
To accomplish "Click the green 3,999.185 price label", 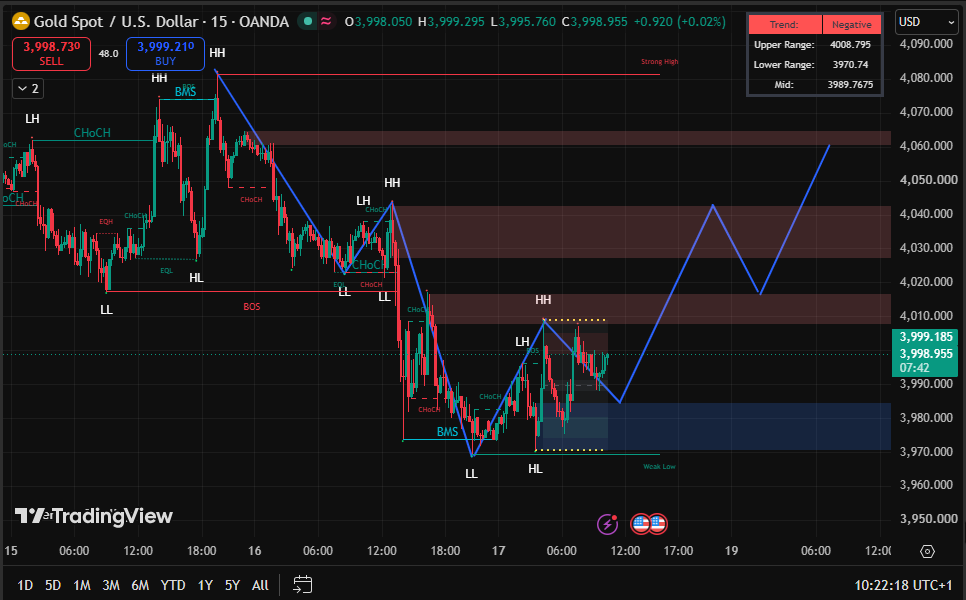I will coord(926,336).
